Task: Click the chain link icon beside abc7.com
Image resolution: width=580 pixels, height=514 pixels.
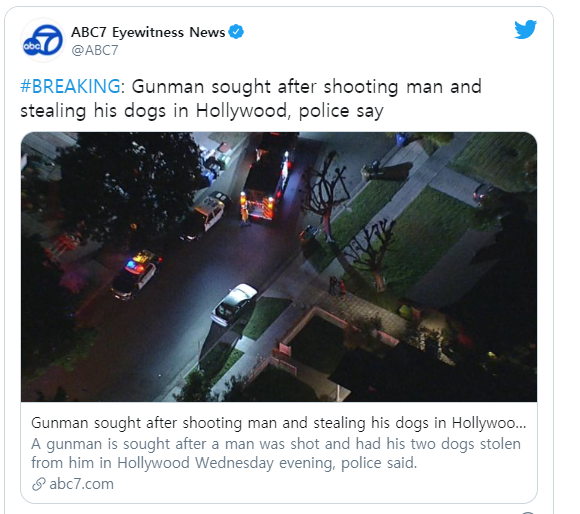Action: 38,484
